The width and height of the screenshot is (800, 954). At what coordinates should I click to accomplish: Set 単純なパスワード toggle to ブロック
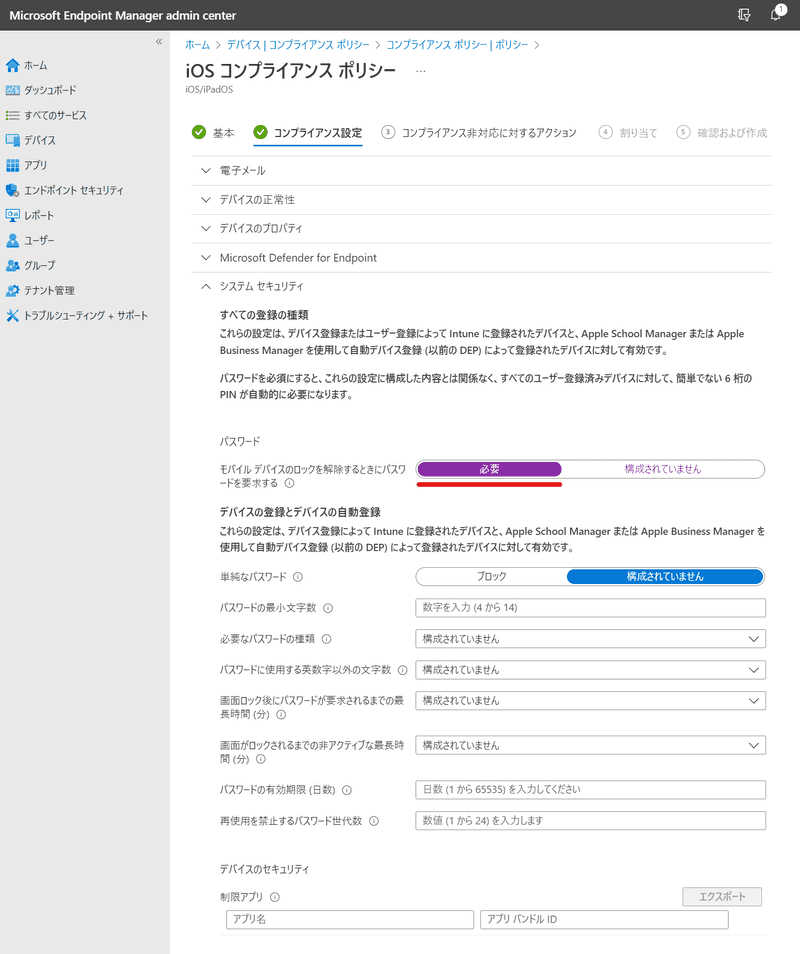490,577
